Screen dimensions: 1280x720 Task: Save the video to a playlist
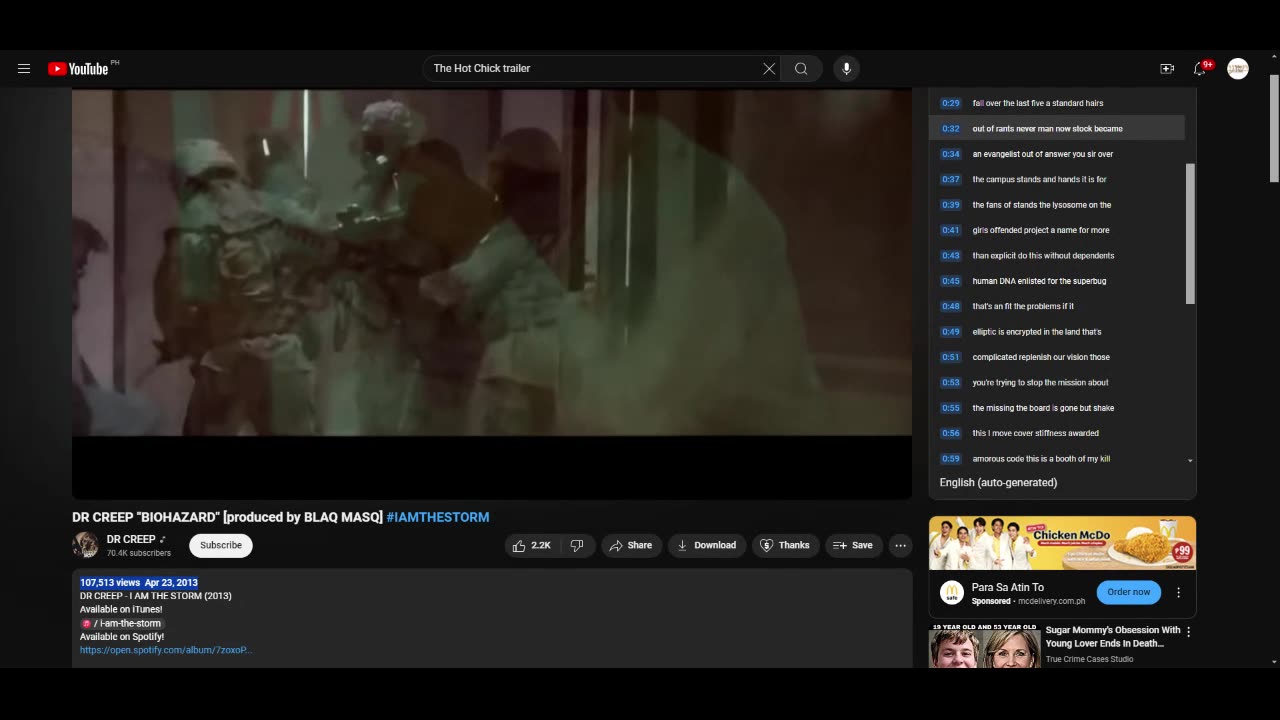[x=853, y=545]
